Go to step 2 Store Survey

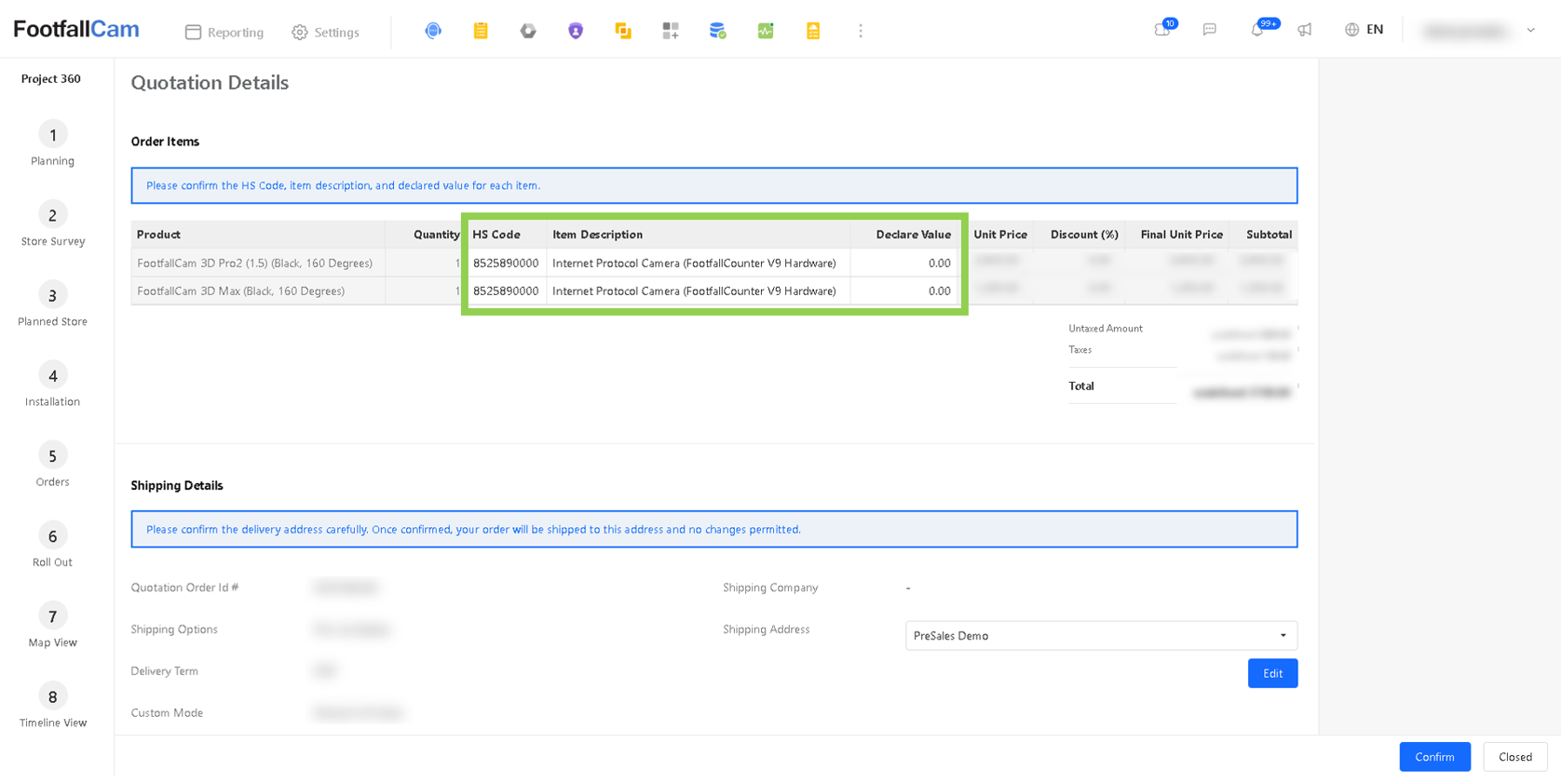coord(53,224)
